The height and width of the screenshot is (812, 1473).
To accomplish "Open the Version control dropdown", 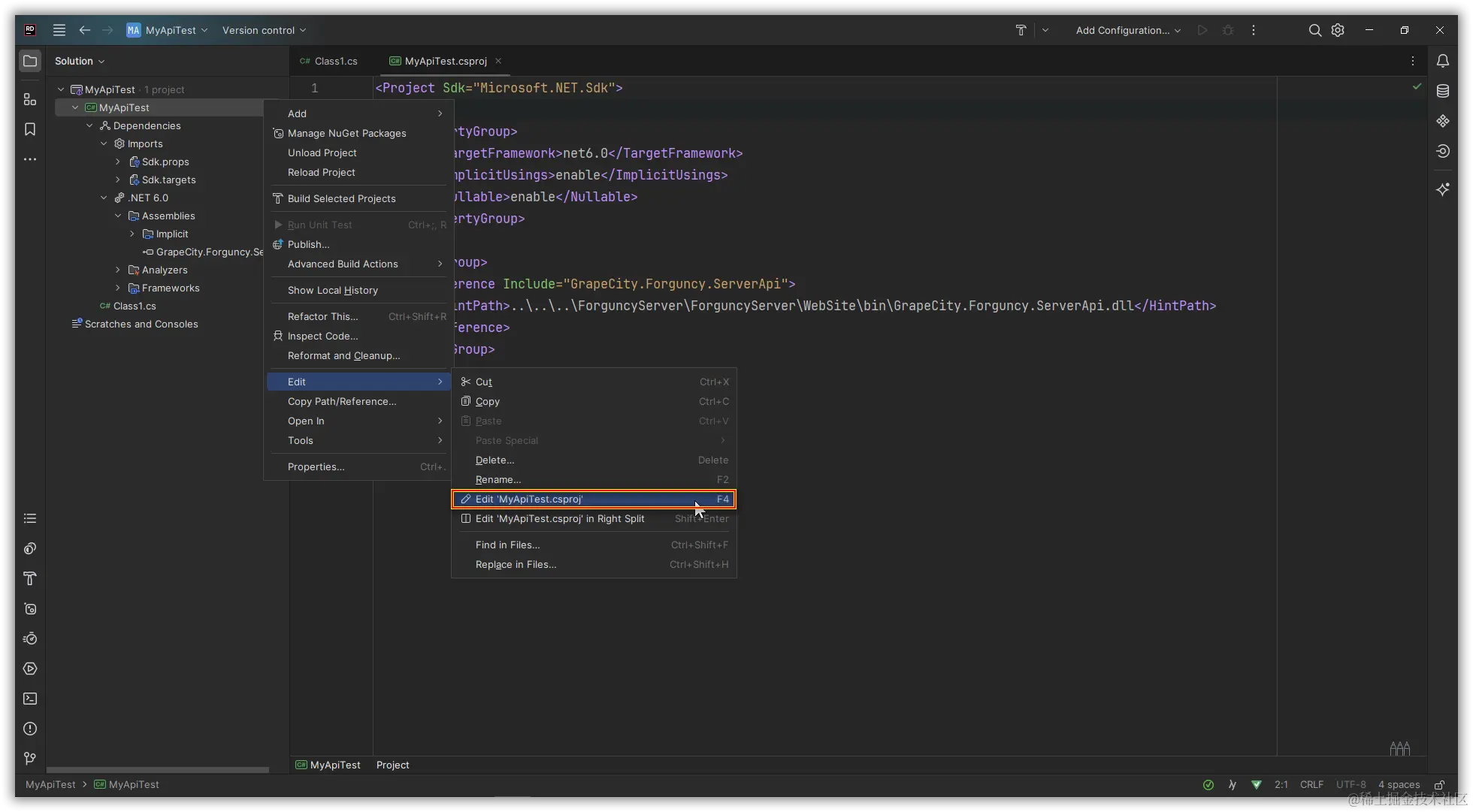I will 264,30.
